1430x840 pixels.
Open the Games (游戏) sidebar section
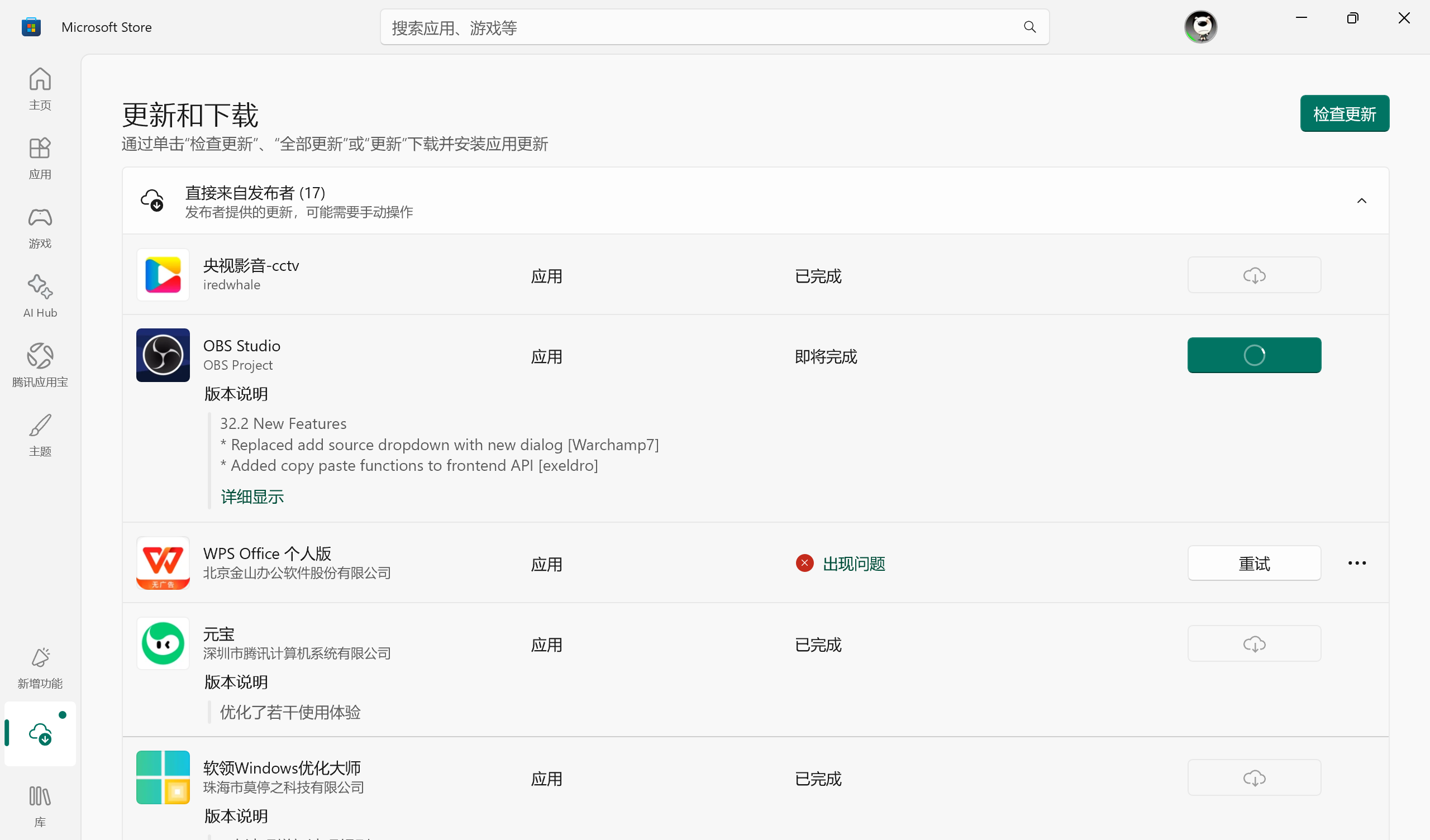click(40, 228)
